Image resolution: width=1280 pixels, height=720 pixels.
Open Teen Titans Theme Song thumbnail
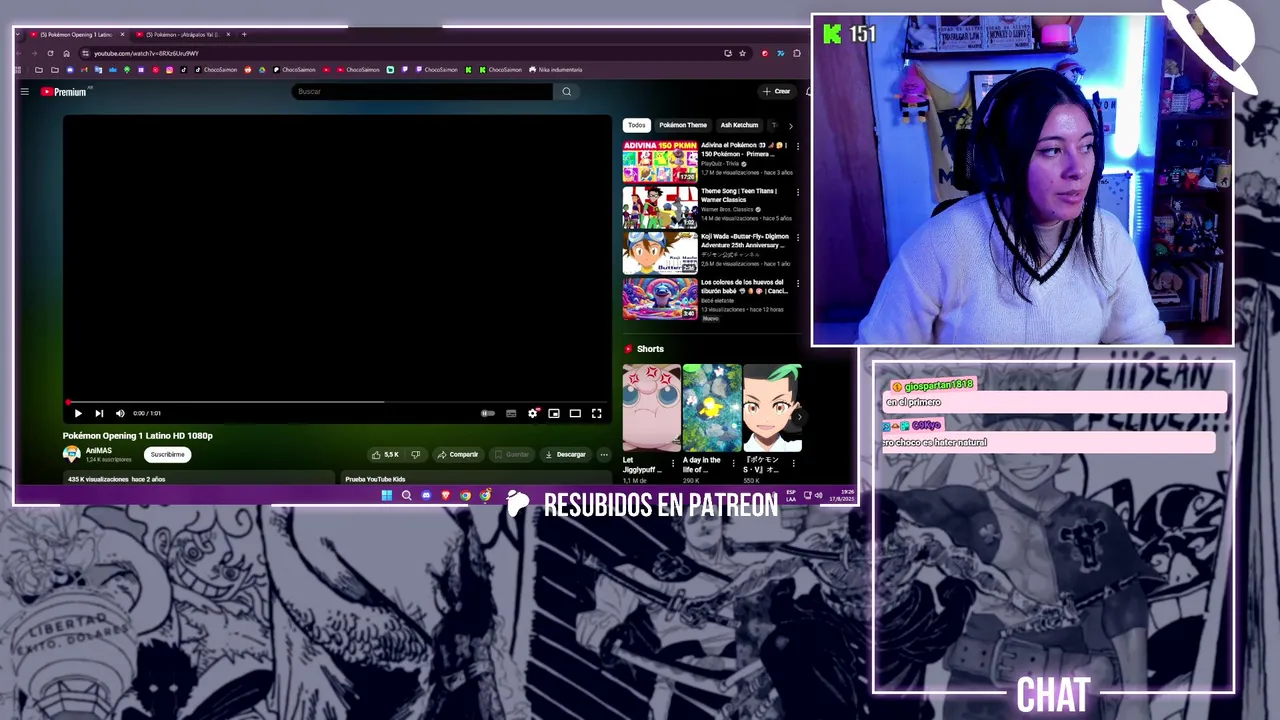point(660,207)
